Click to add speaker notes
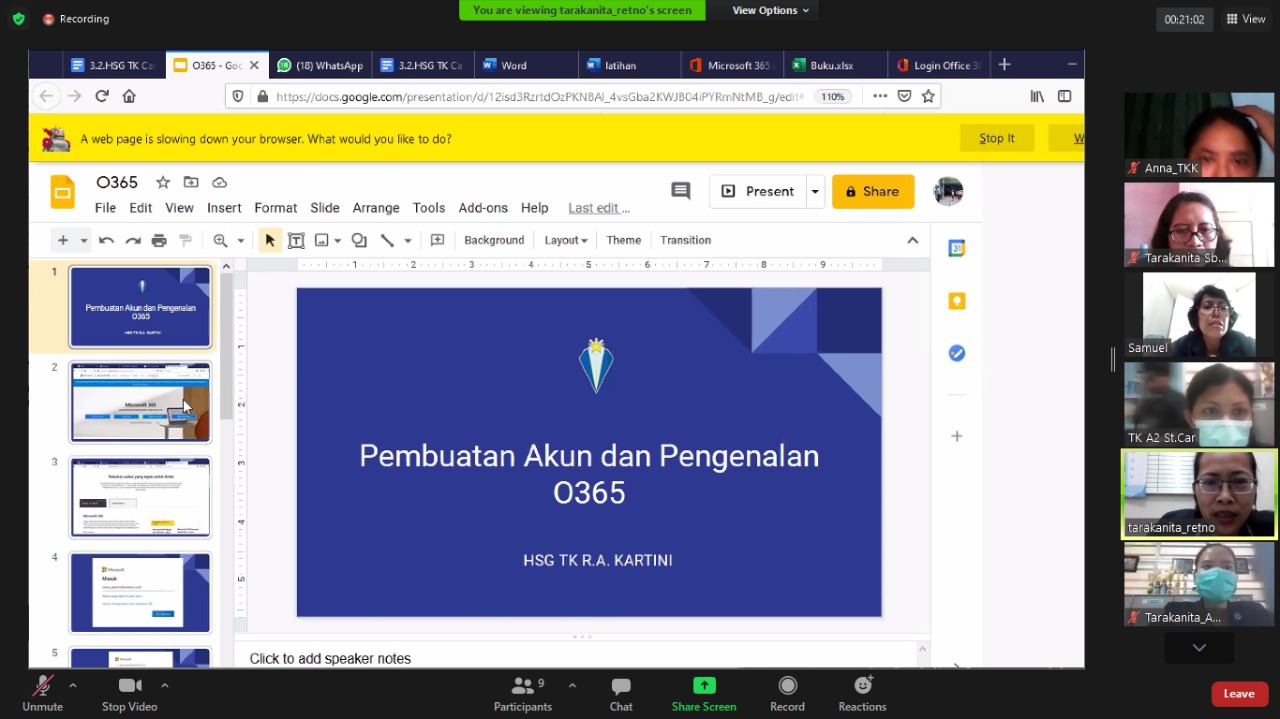 tap(330, 658)
